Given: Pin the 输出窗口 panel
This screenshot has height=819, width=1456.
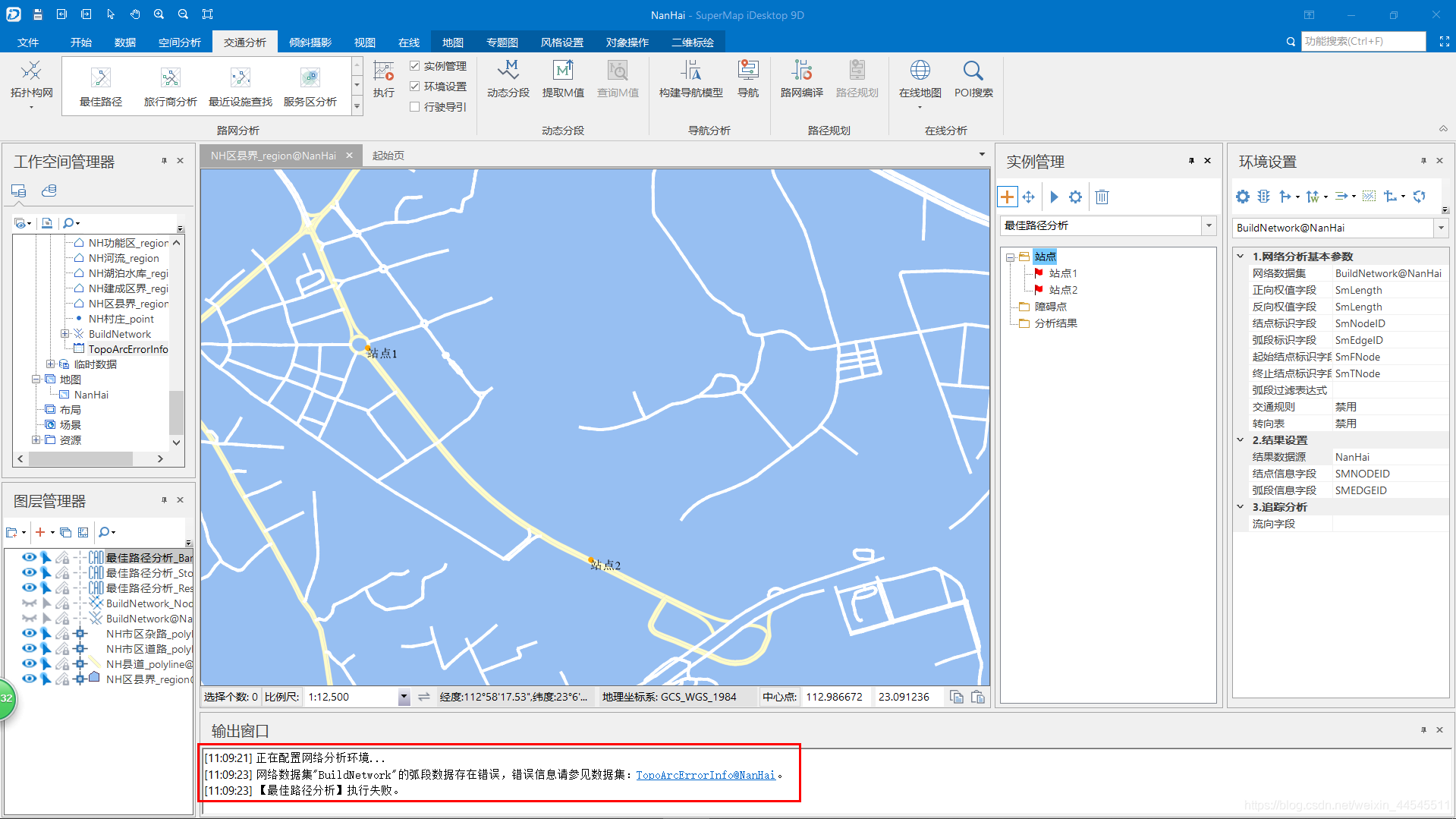Looking at the screenshot, I should pos(1423,730).
